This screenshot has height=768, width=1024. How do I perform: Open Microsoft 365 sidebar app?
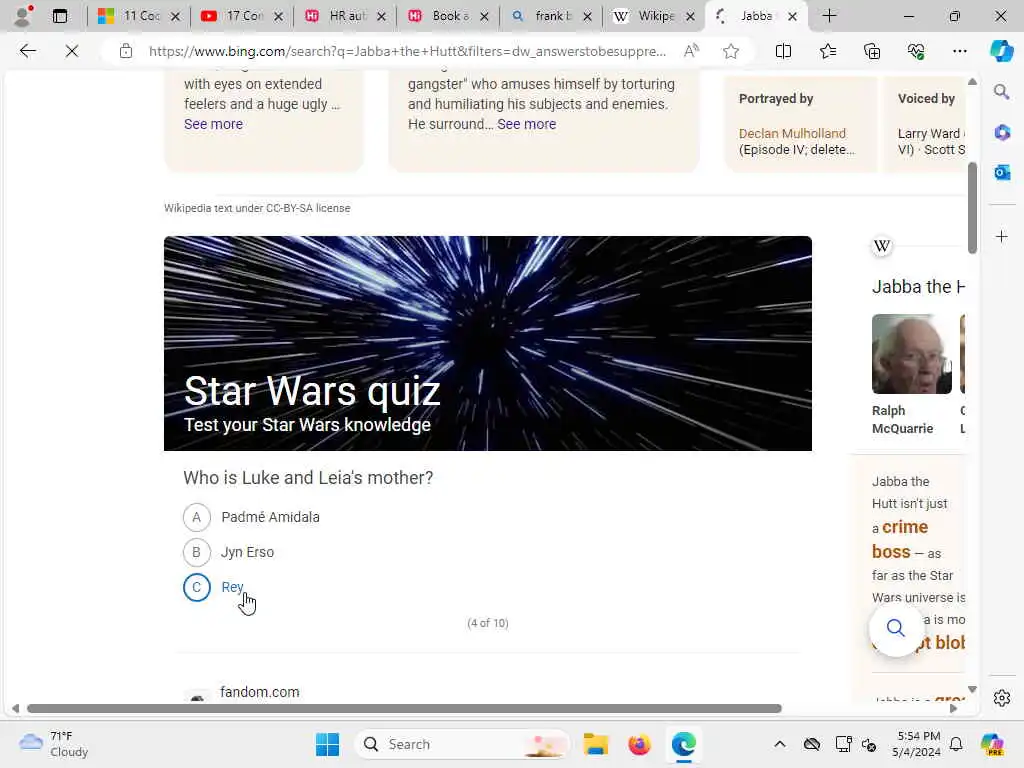point(1002,133)
